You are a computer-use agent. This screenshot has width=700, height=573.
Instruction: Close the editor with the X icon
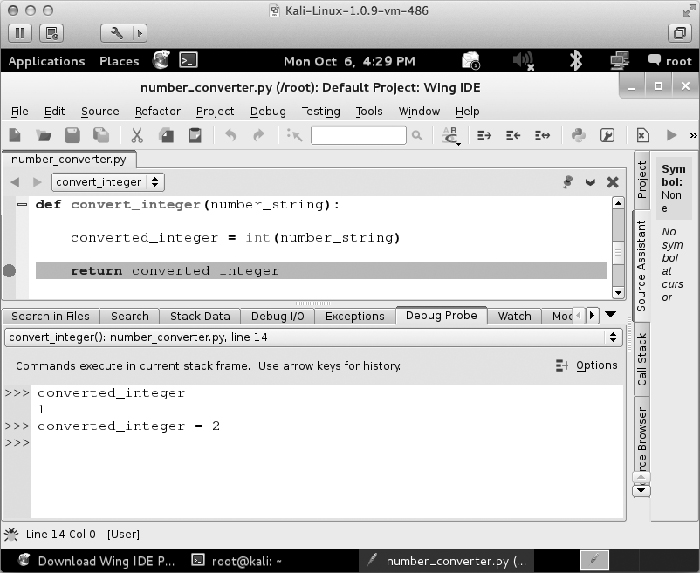(613, 182)
